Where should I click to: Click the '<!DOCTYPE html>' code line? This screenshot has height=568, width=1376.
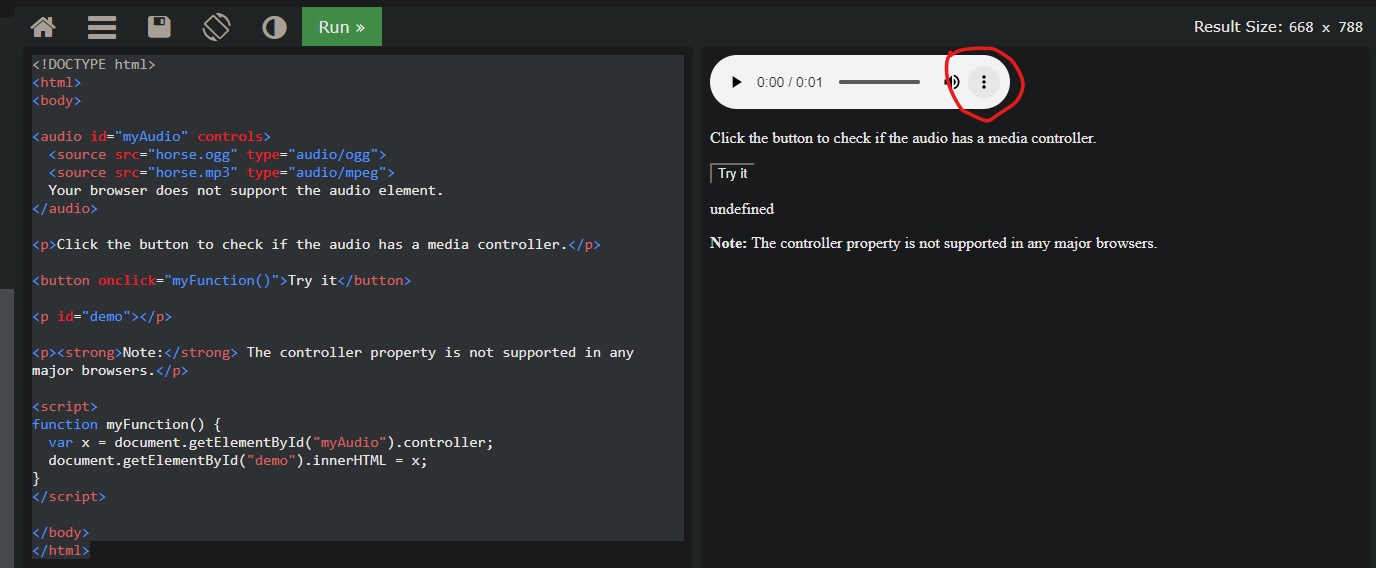pyautogui.click(x=94, y=64)
